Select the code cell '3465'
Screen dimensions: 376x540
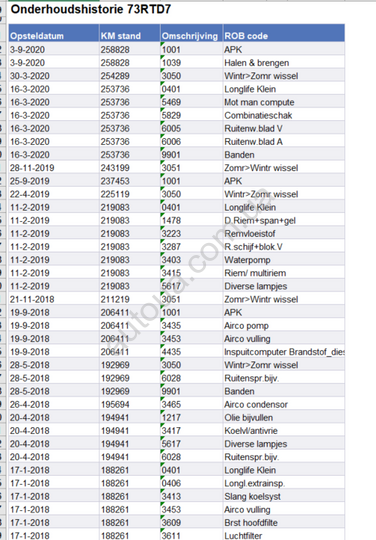point(191,404)
